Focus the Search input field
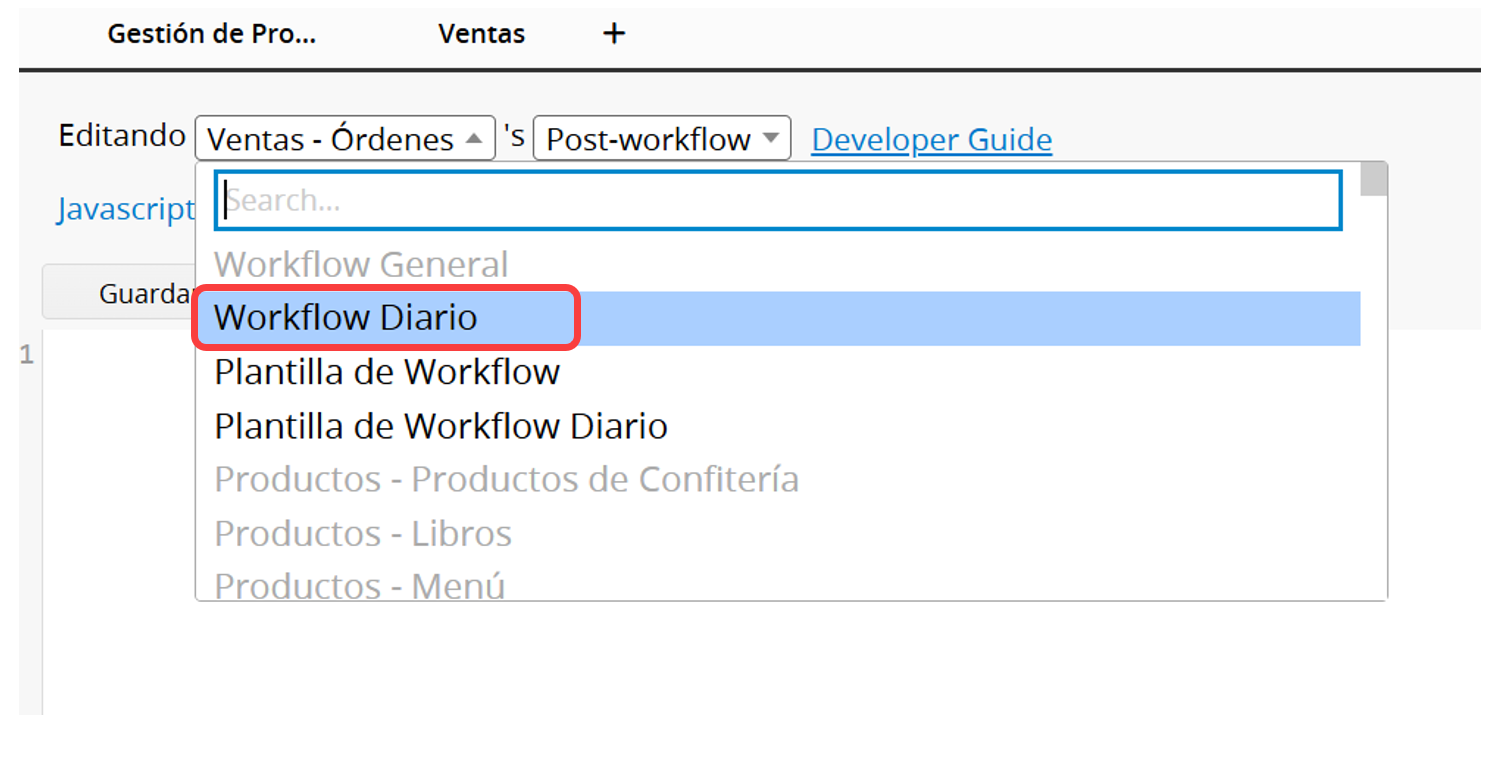This screenshot has height=773, width=1487. click(778, 201)
